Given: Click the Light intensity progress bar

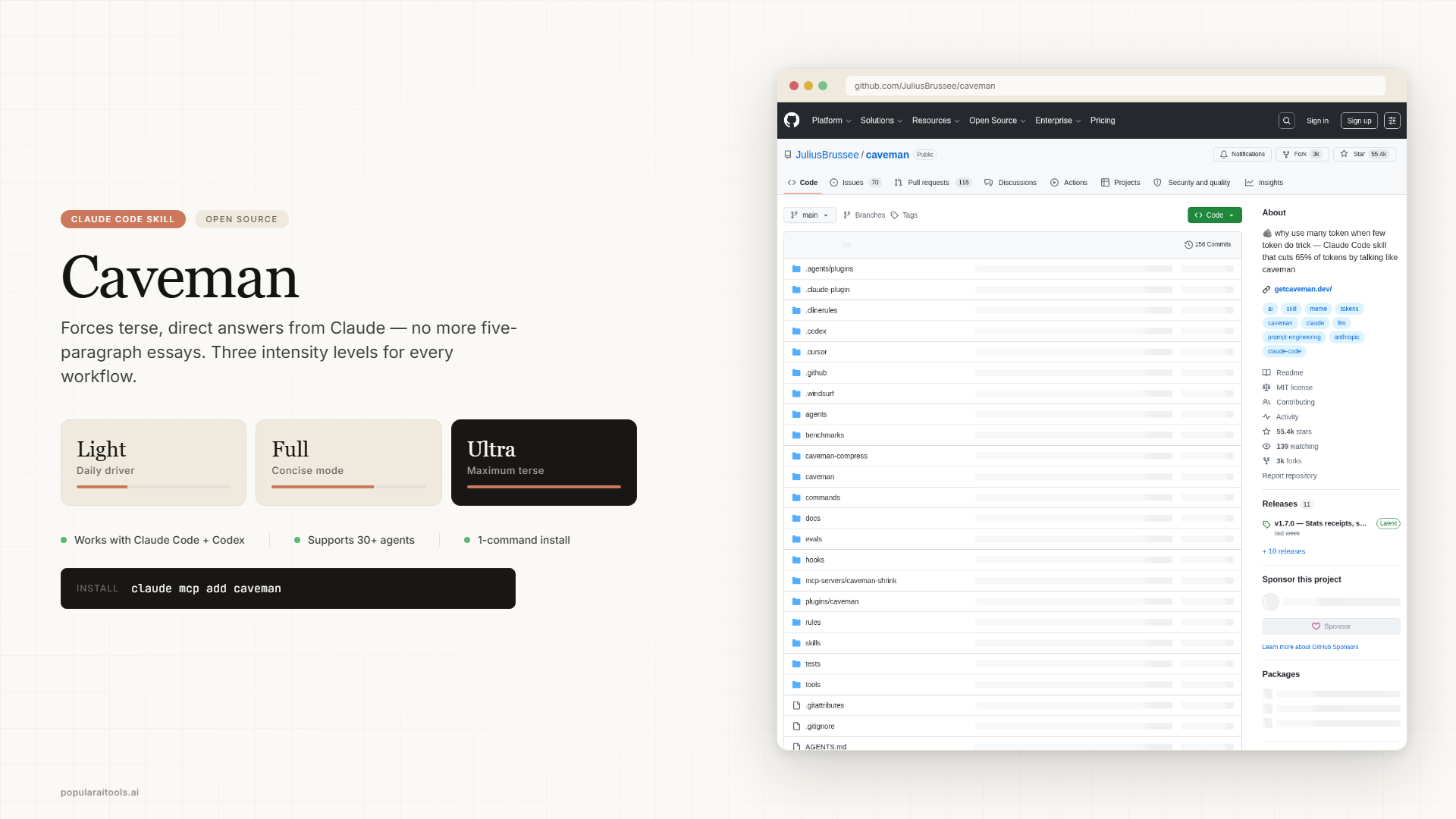Looking at the screenshot, I should [153, 487].
